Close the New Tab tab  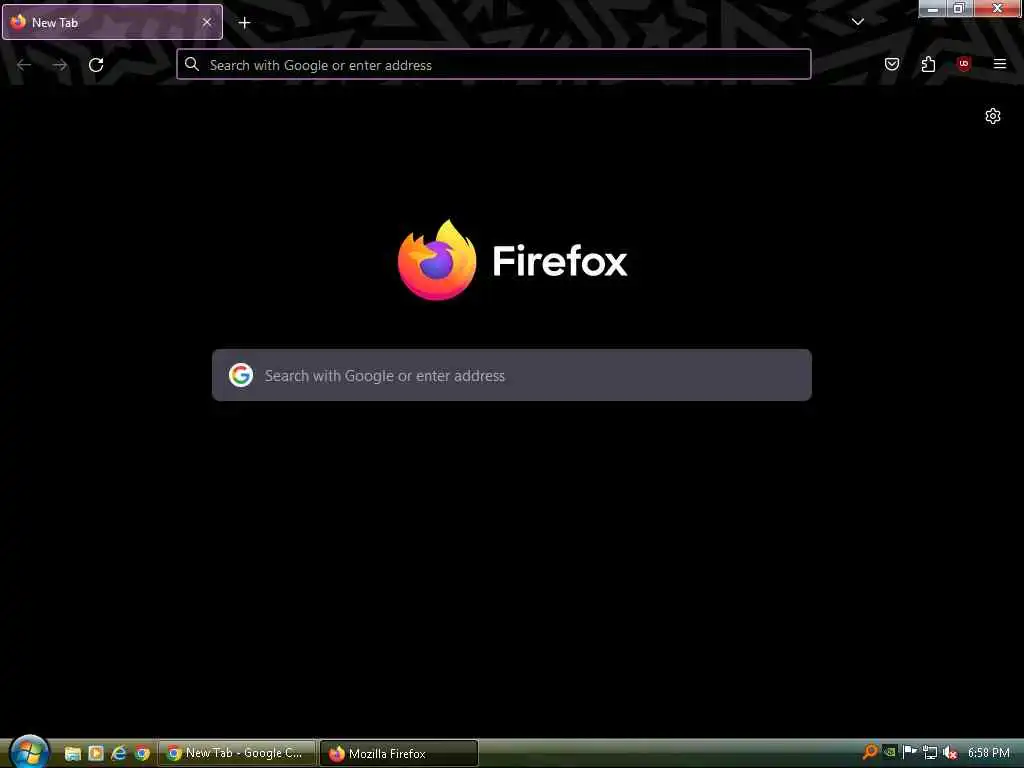[206, 22]
